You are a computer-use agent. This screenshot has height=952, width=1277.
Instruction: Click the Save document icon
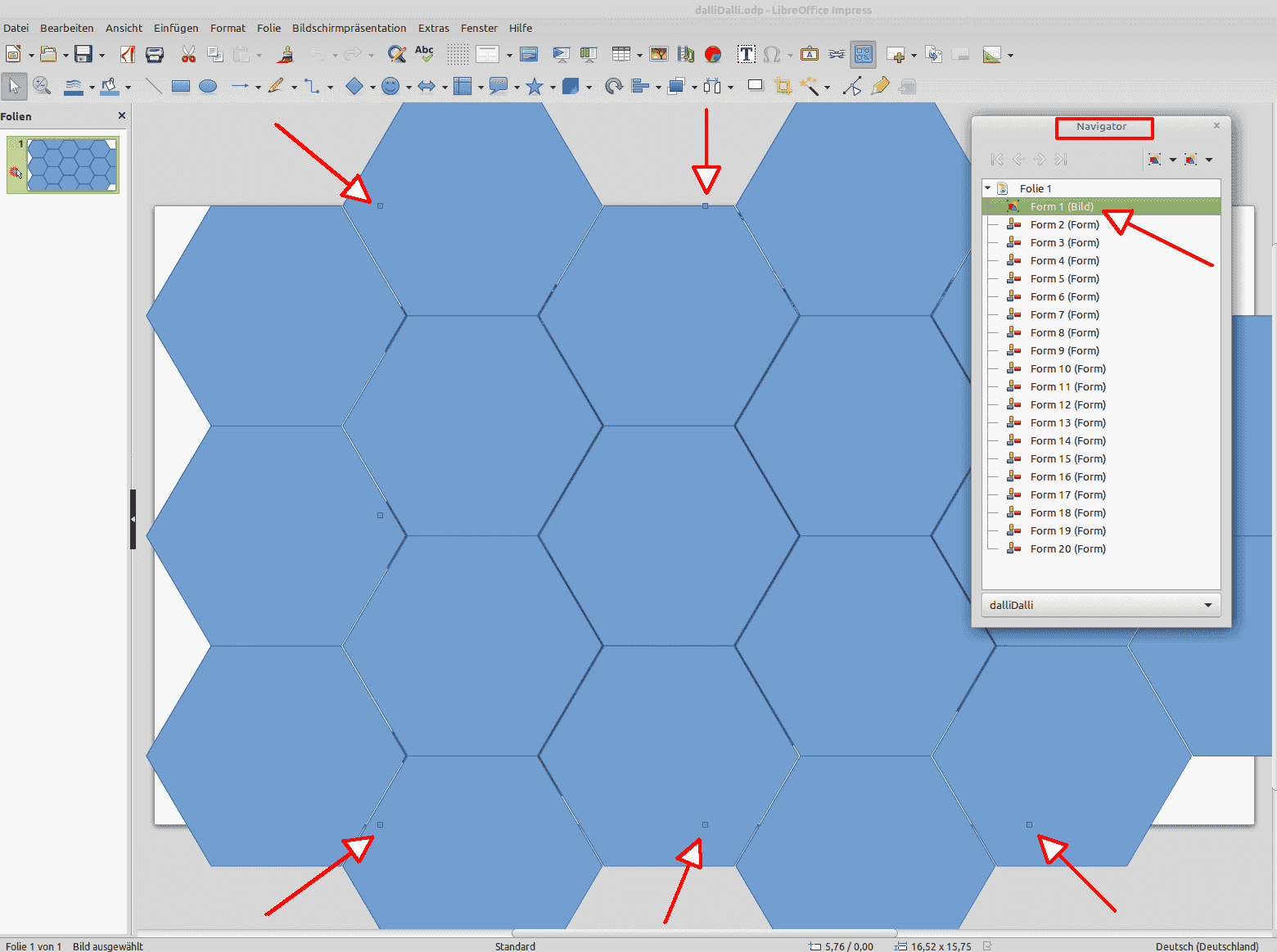pos(83,55)
